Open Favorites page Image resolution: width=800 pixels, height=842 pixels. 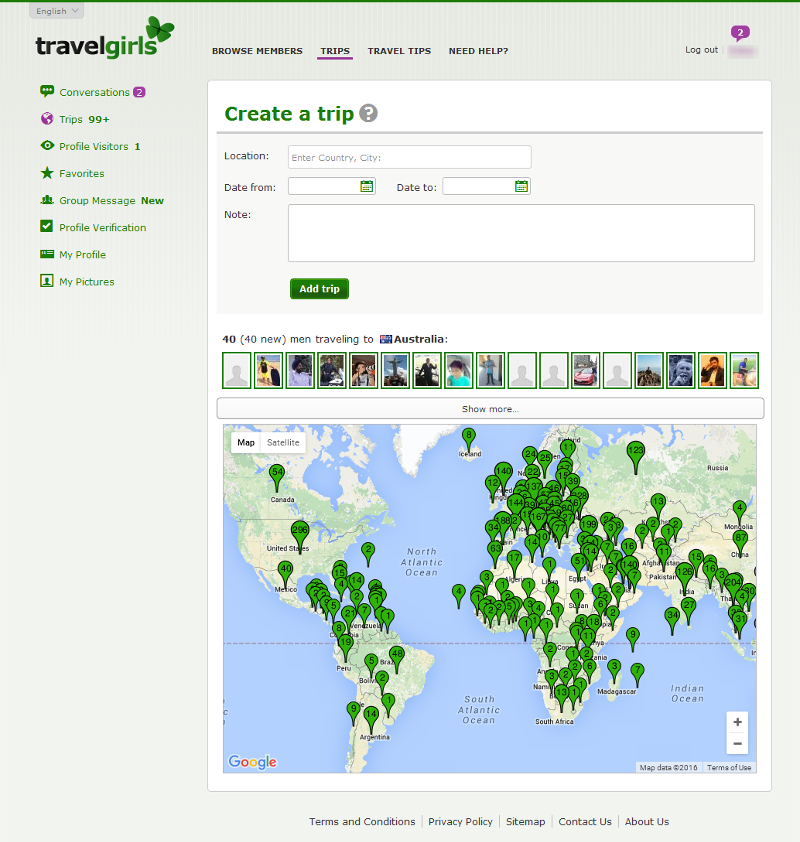point(82,173)
